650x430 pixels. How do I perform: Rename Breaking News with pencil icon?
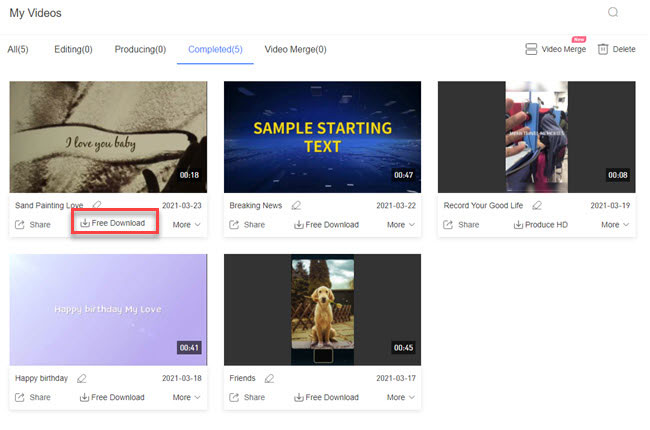[296, 205]
